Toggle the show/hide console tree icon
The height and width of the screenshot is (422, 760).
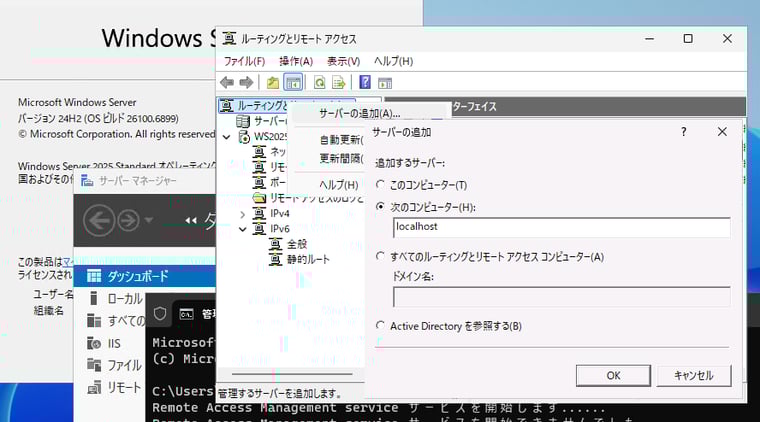(293, 83)
